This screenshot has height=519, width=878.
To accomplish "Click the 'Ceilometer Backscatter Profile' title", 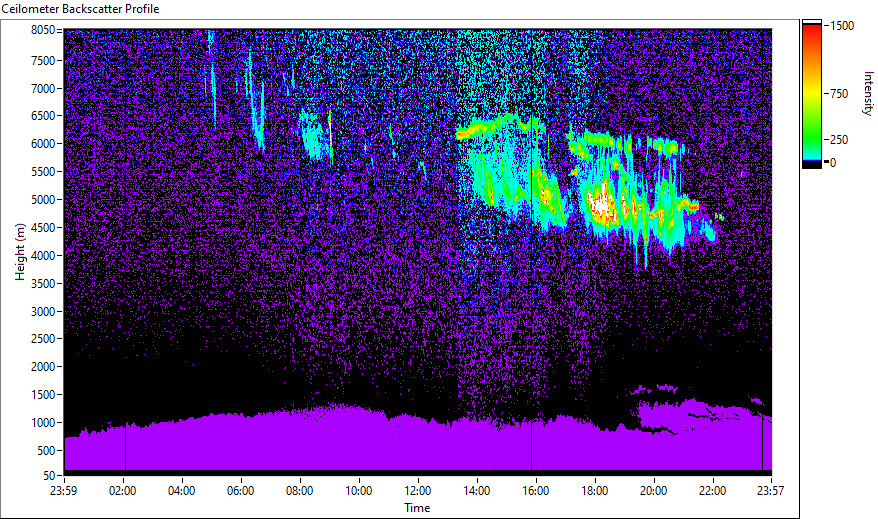I will coord(80,9).
